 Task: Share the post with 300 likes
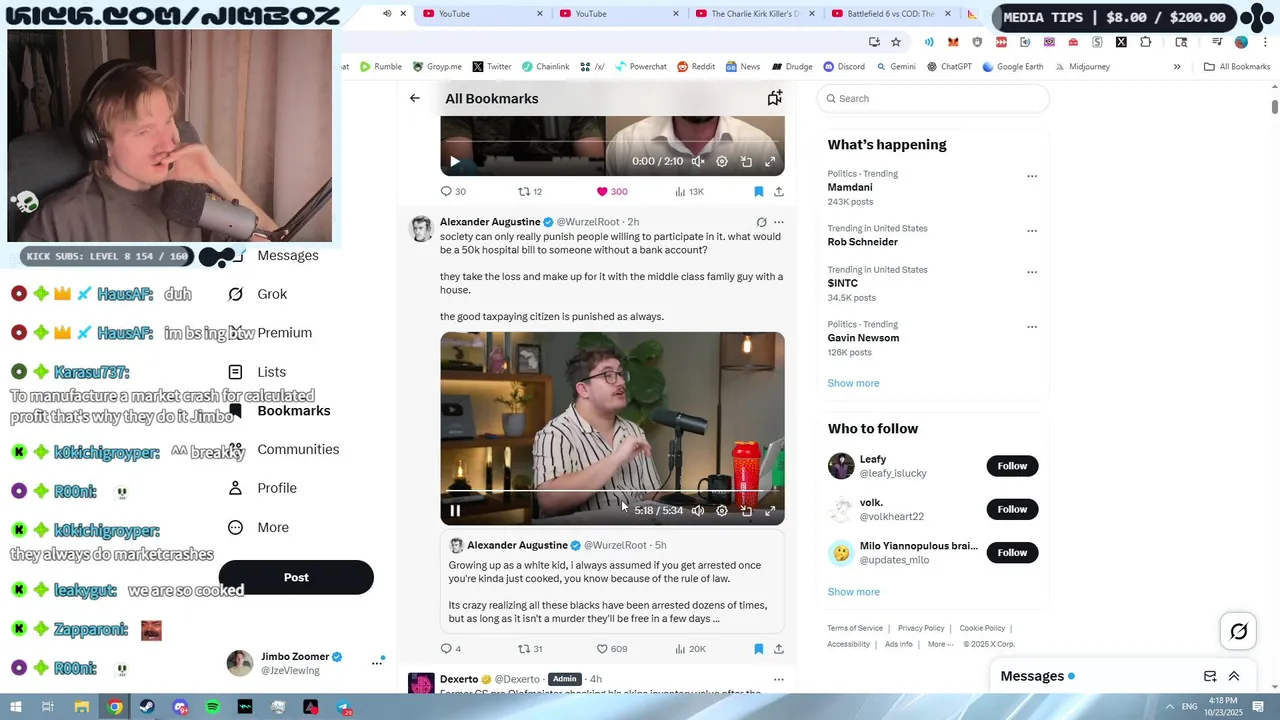point(778,191)
